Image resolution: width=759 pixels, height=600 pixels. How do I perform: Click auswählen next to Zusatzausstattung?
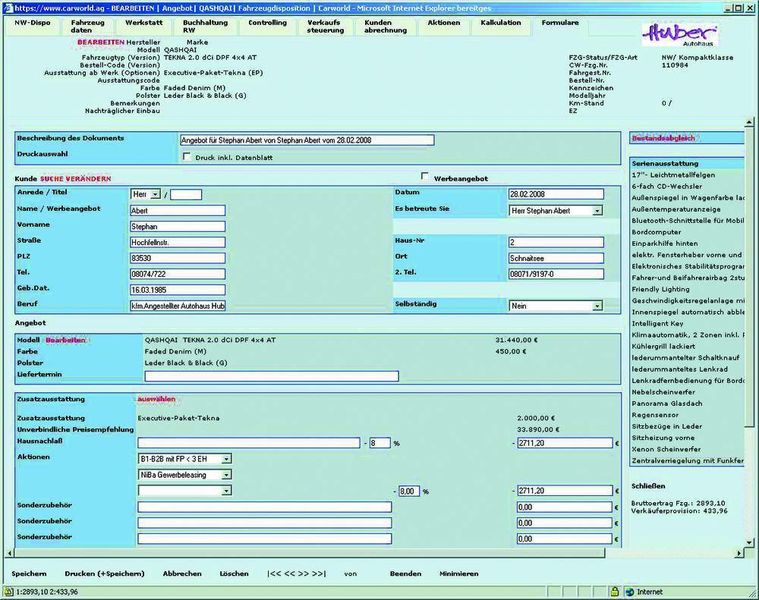pos(156,399)
